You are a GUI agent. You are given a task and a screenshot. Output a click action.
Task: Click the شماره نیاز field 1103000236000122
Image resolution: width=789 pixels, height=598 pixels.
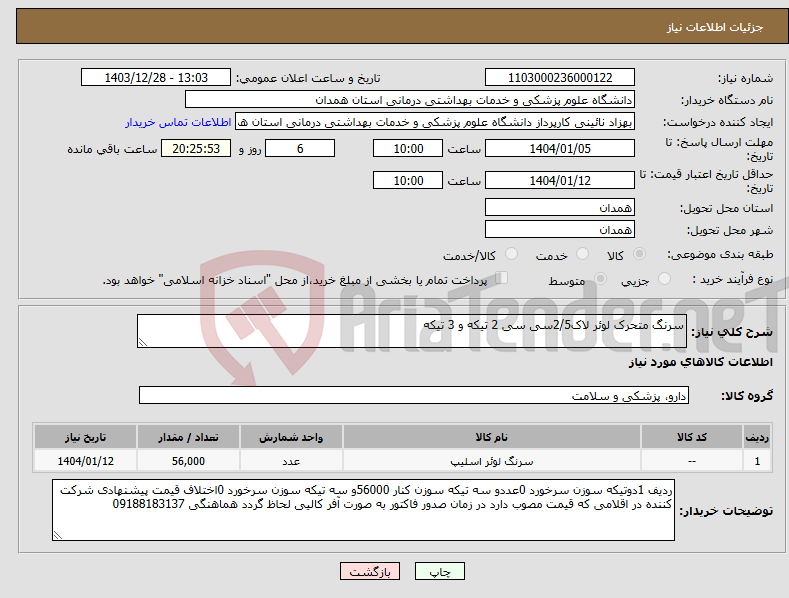(560, 78)
